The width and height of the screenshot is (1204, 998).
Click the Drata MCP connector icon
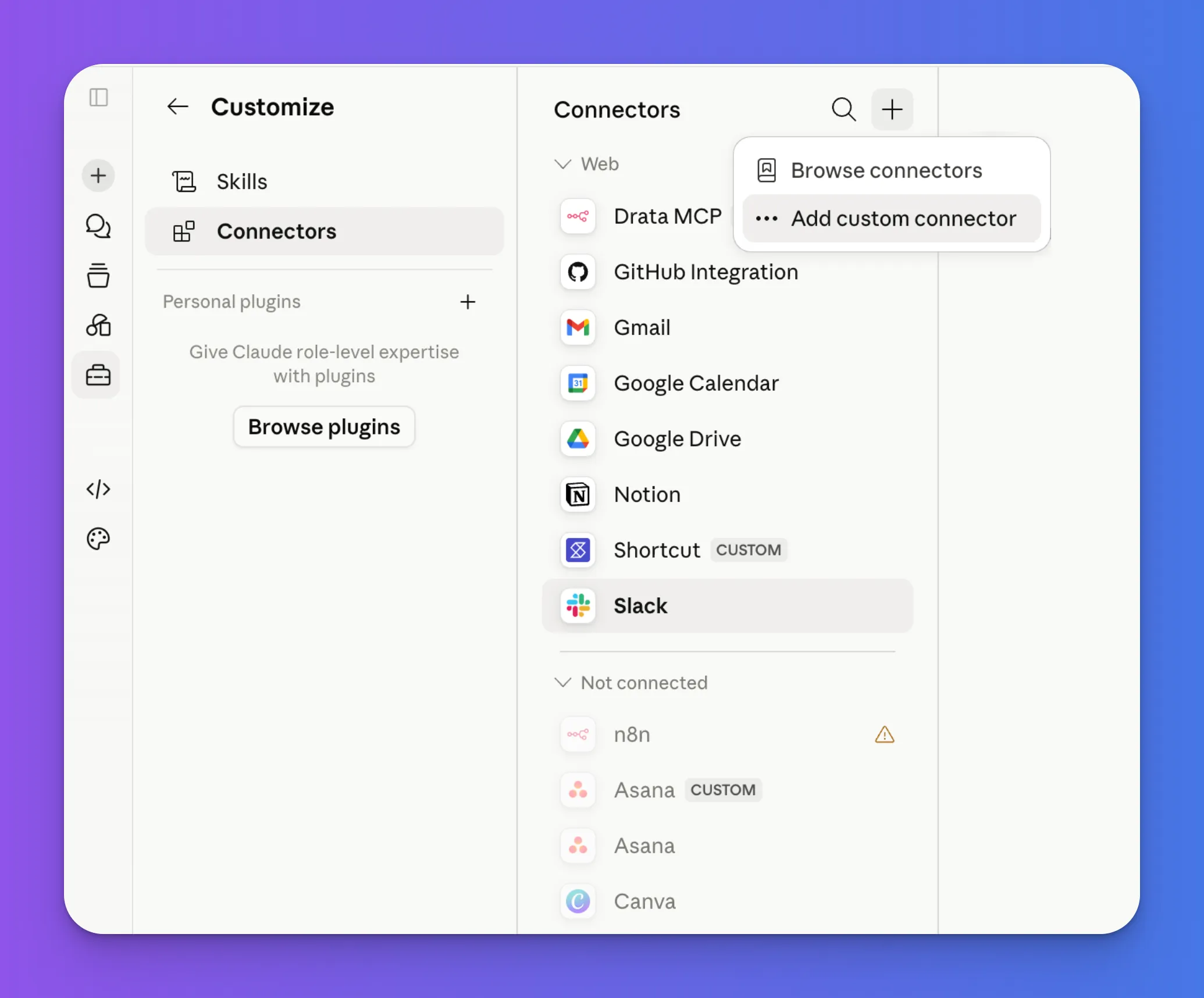pos(578,216)
